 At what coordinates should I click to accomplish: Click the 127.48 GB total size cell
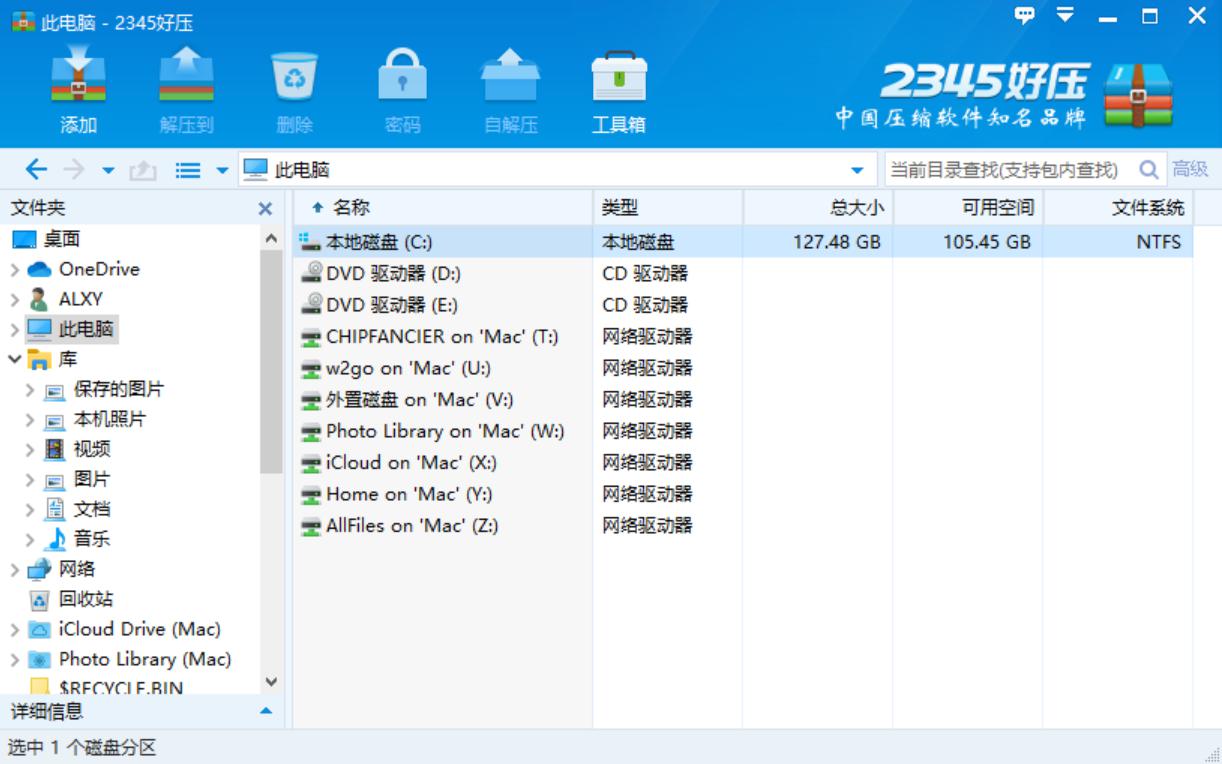tap(837, 242)
